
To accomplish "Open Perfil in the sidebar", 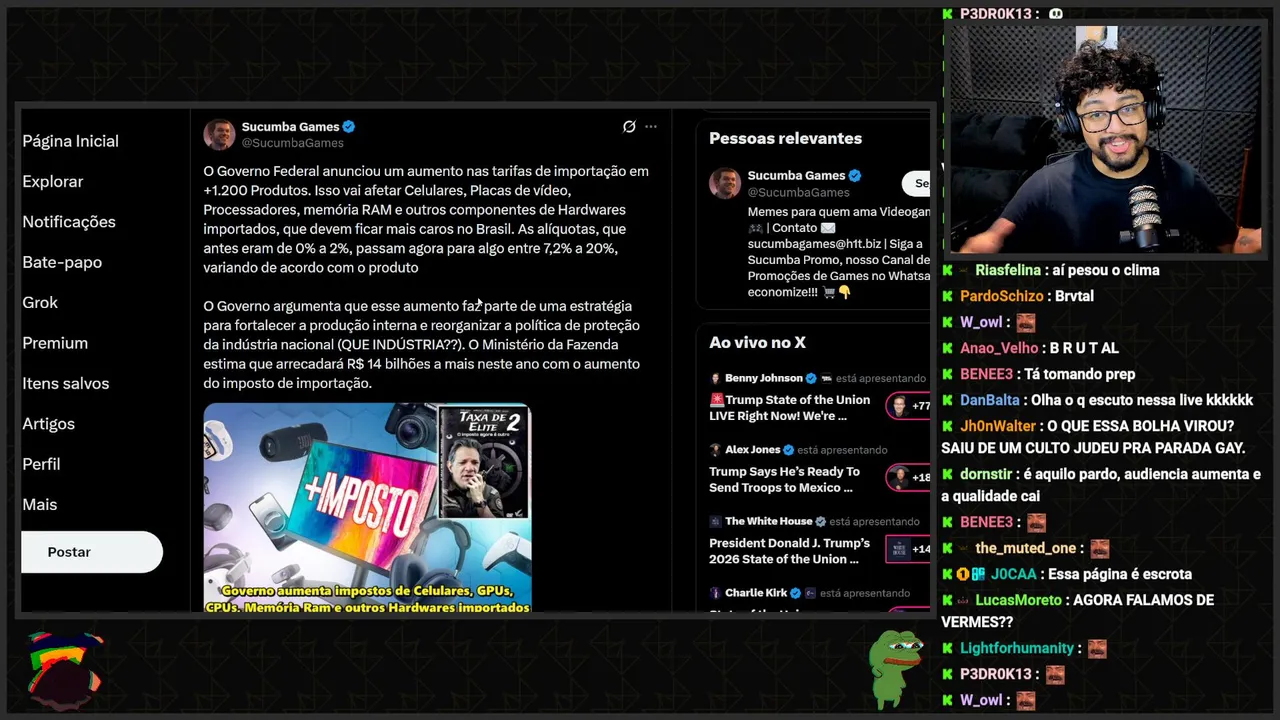I will click(x=41, y=464).
